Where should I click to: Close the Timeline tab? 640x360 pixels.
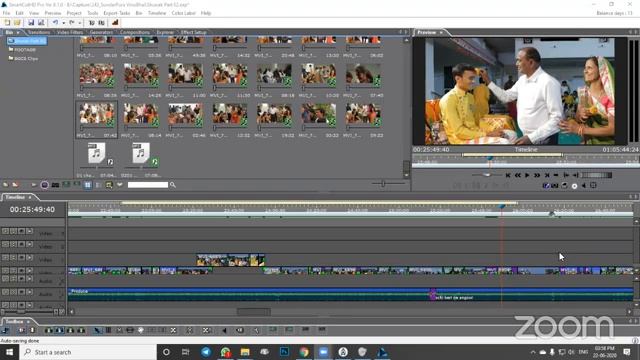click(x=29, y=197)
